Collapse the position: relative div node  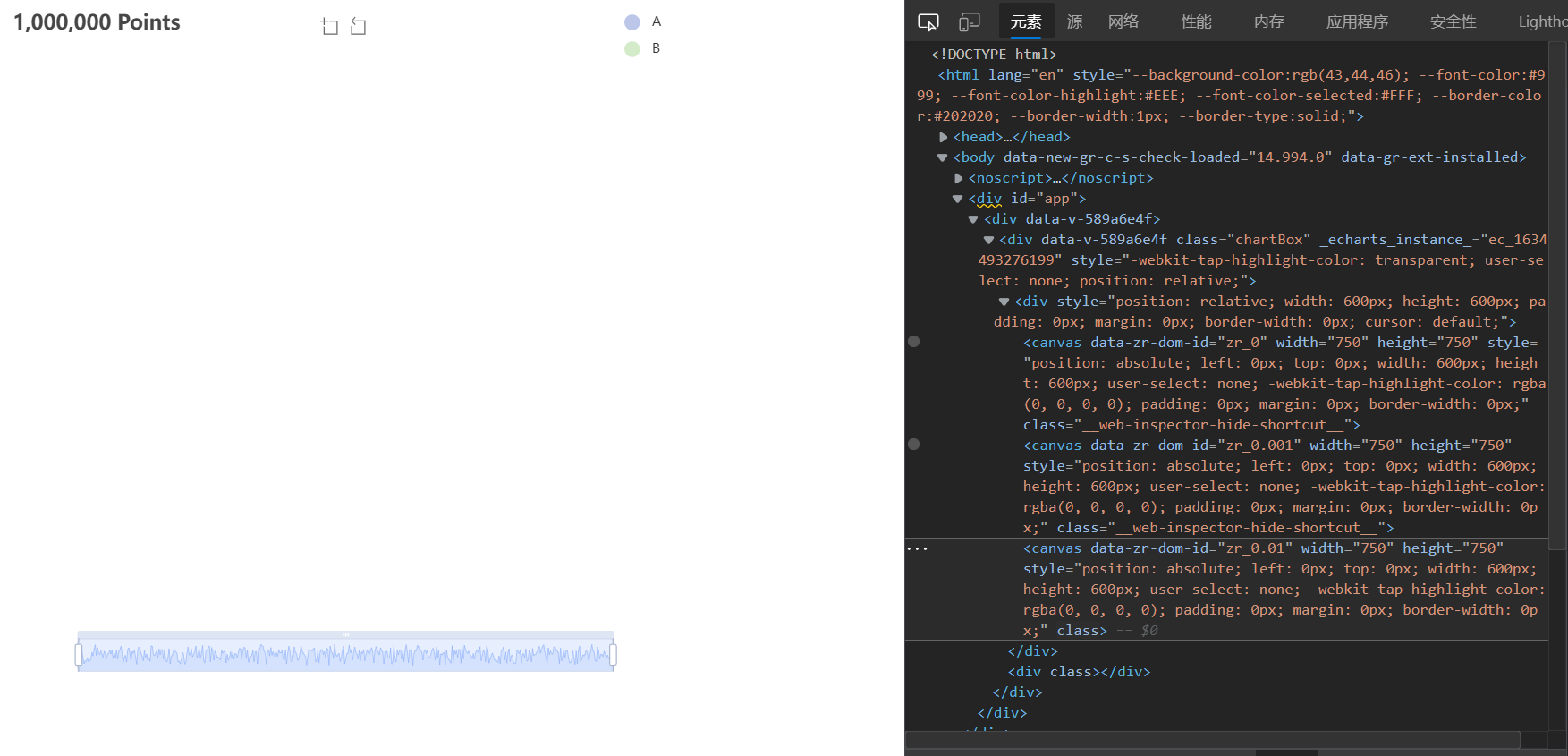coord(1004,302)
